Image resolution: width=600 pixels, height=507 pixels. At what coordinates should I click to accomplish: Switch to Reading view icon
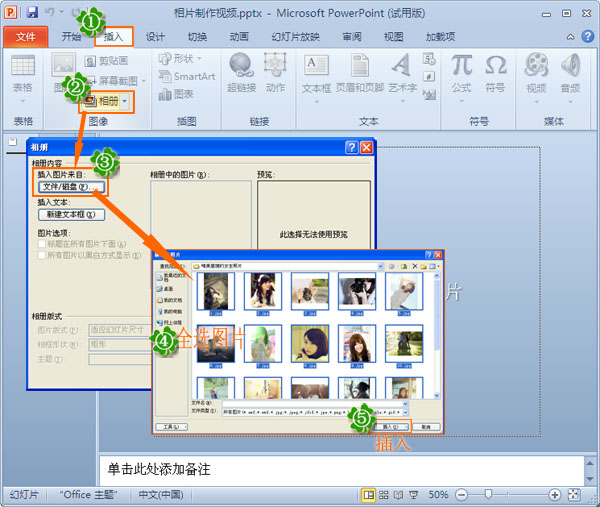[x=398, y=495]
